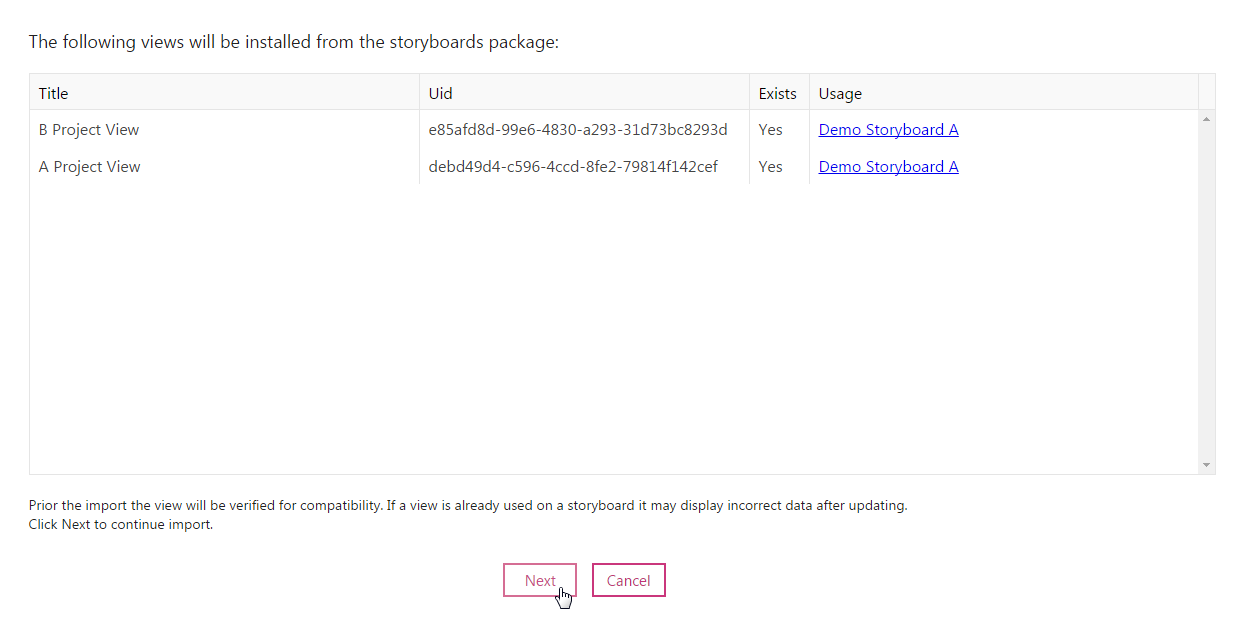1245x624 pixels.
Task: Select the Uid starting with debd49d4
Action: click(x=573, y=167)
